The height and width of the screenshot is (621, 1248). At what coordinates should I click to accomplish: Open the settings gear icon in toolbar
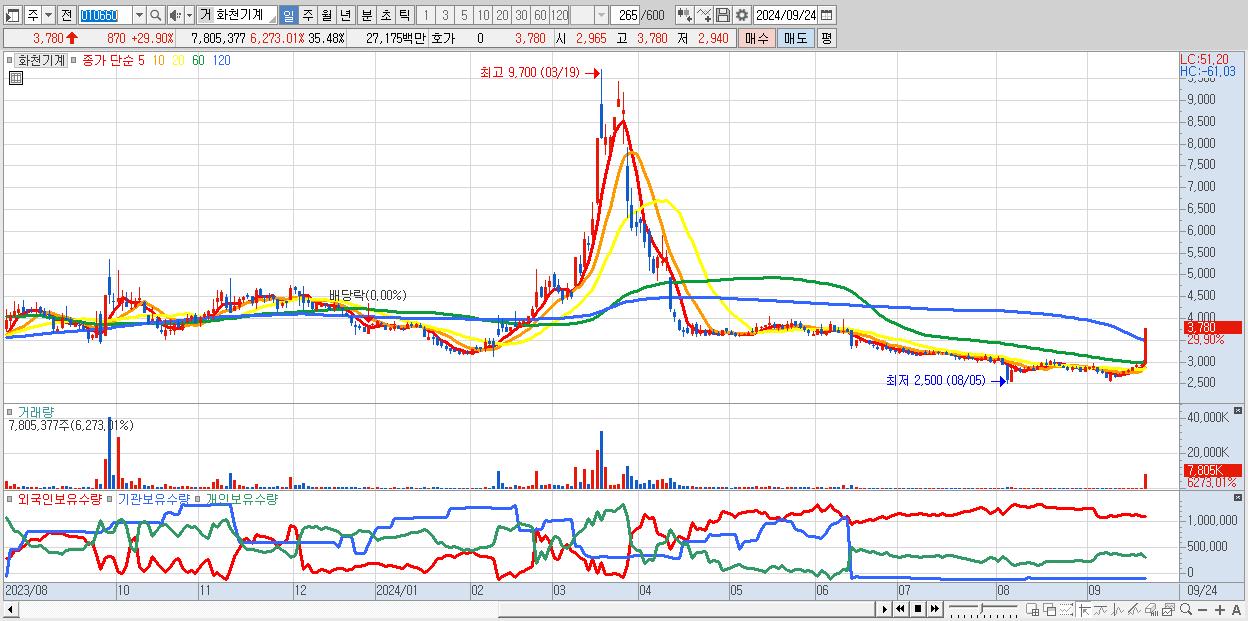click(742, 15)
